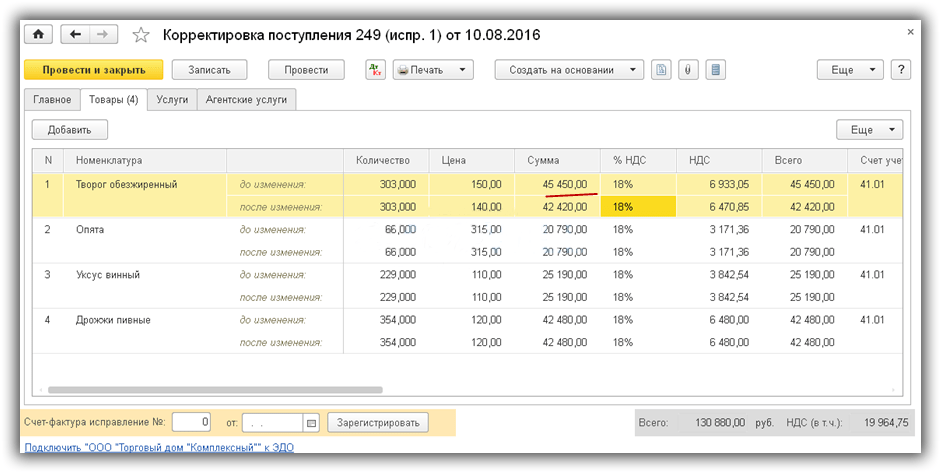Navigate back with the left arrow
The image size is (941, 473).
[x=76, y=35]
